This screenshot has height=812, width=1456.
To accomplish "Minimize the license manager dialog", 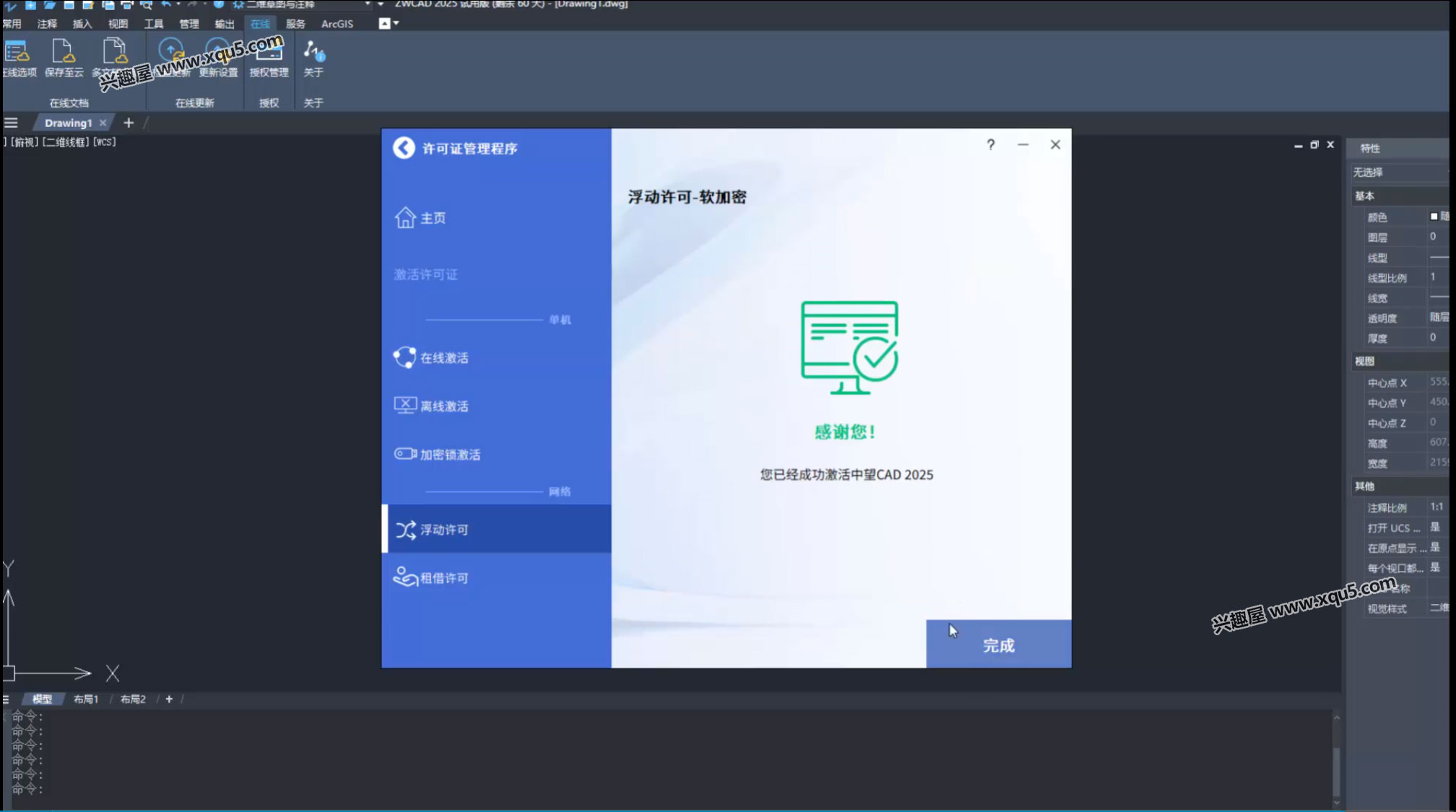I will click(x=1023, y=144).
